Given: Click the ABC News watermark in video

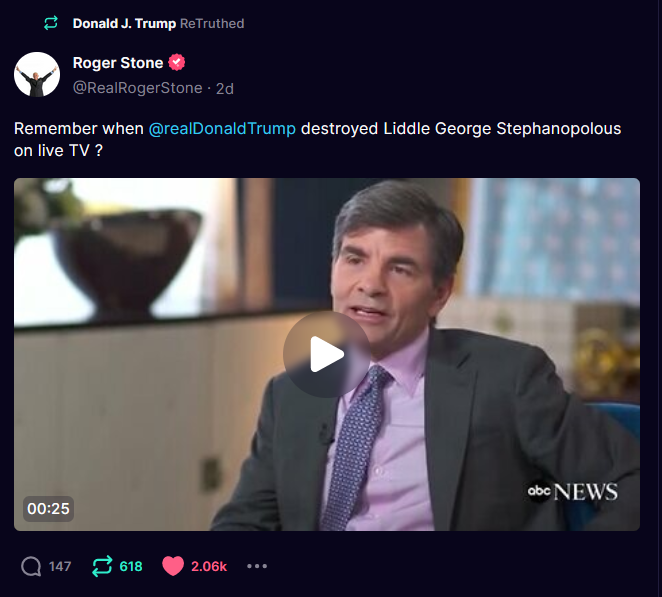Looking at the screenshot, I should 572,491.
